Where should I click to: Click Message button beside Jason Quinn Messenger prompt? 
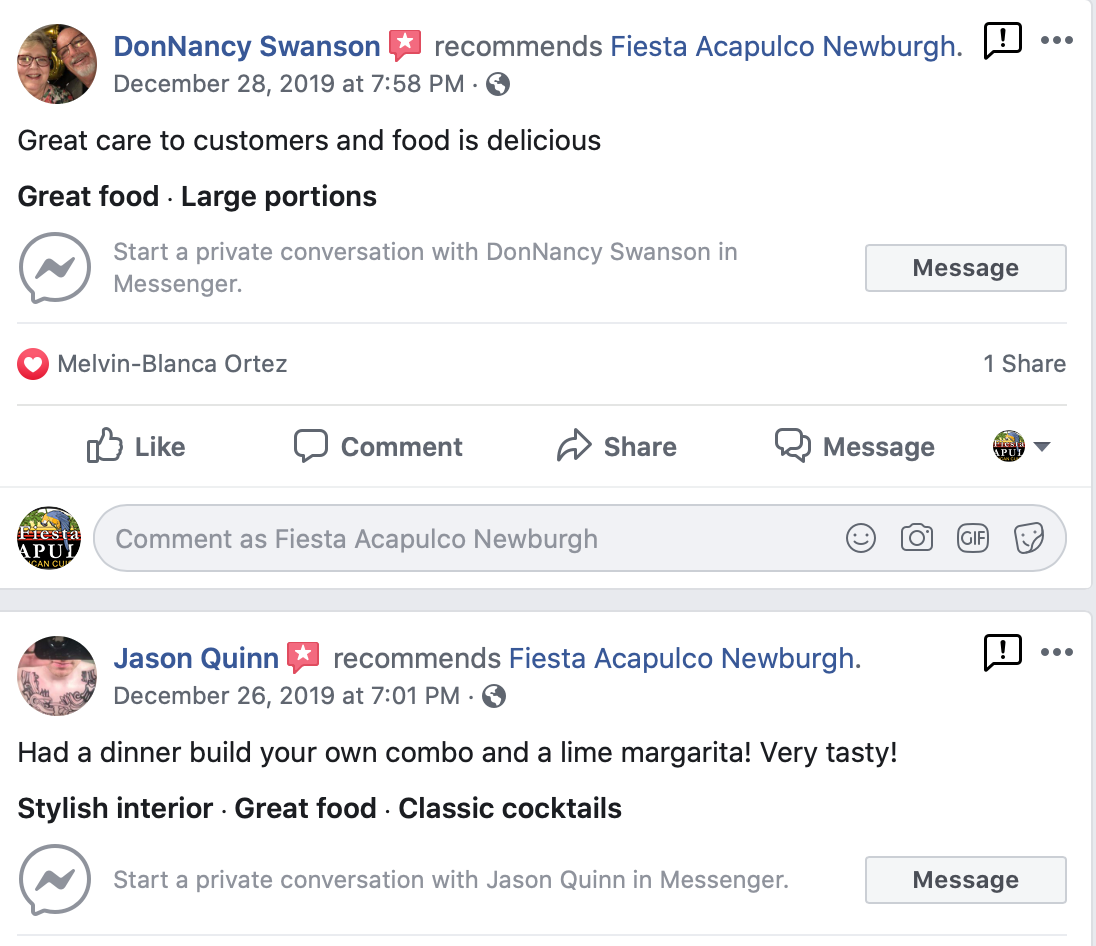click(x=965, y=880)
